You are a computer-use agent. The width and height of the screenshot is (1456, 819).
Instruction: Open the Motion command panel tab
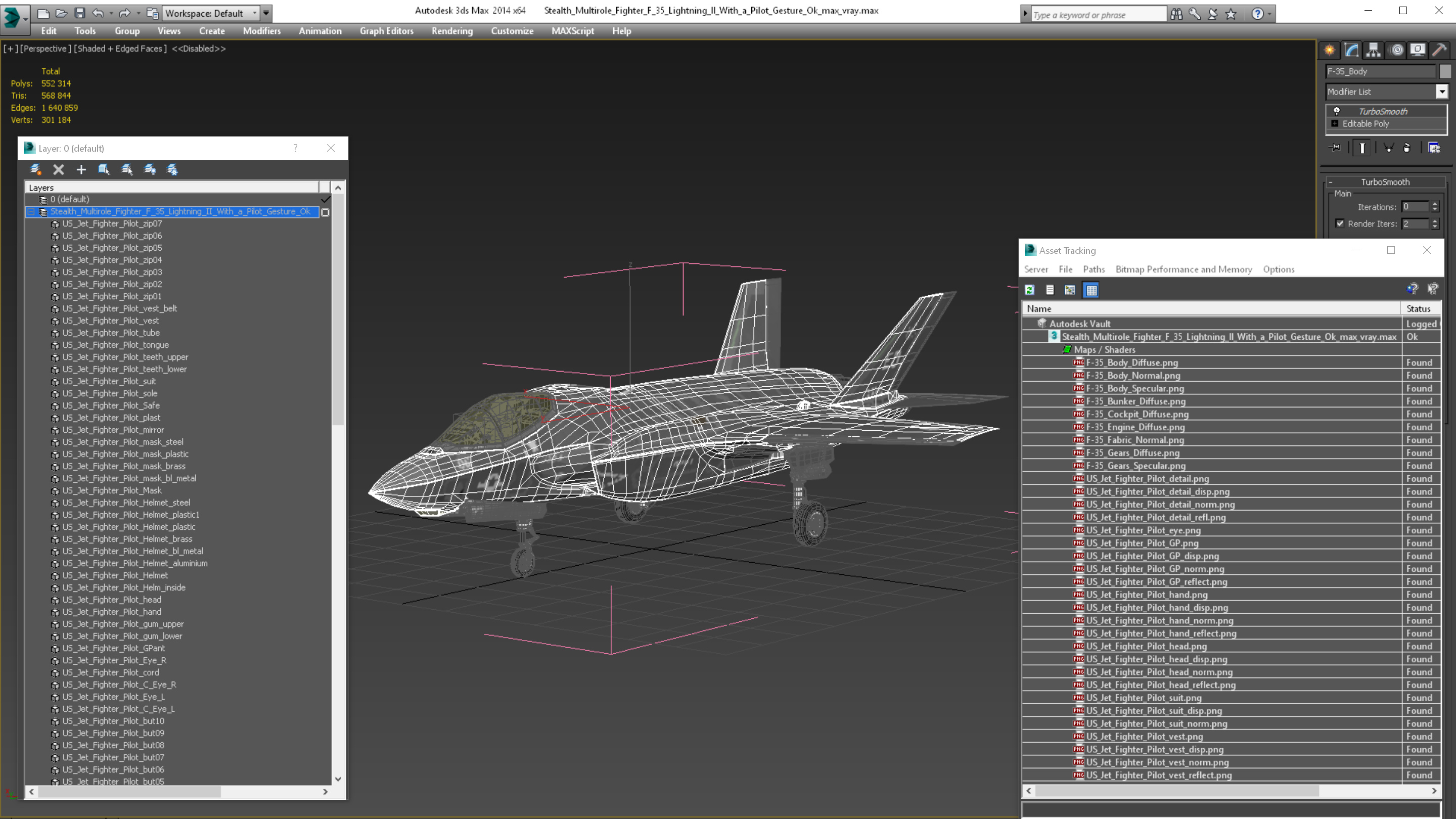[x=1396, y=50]
